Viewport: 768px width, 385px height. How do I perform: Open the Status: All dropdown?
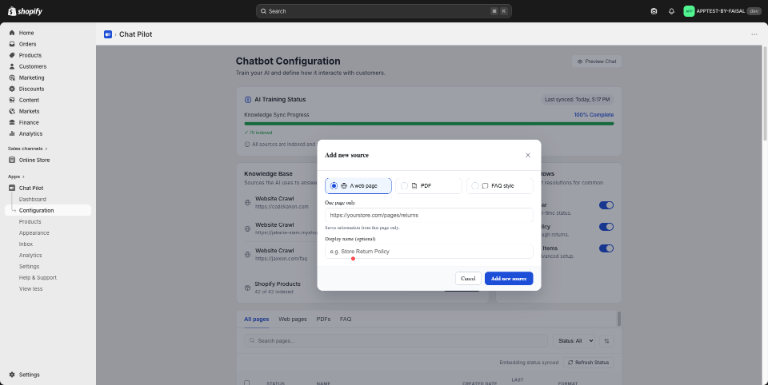(x=576, y=341)
